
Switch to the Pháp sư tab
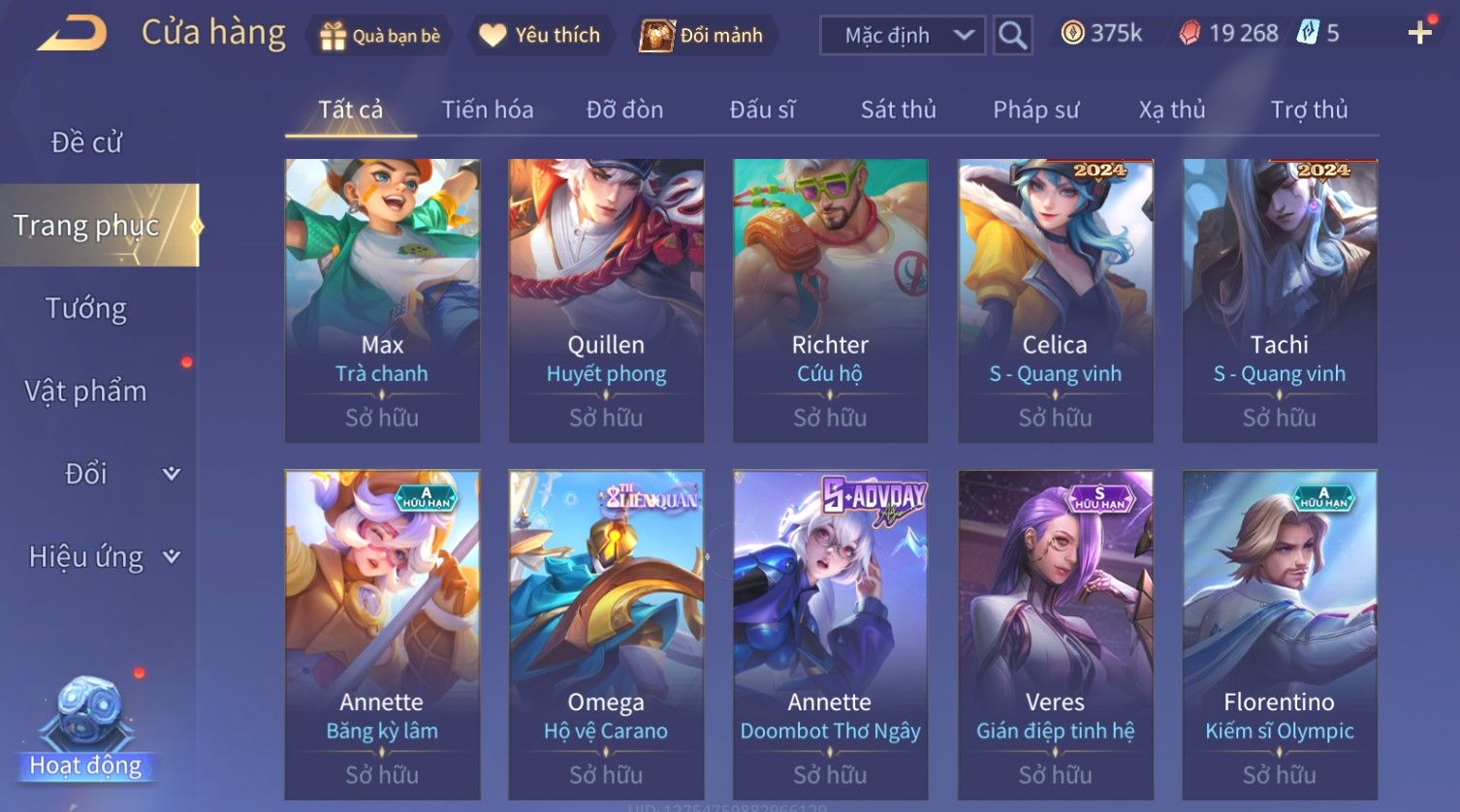[1035, 109]
